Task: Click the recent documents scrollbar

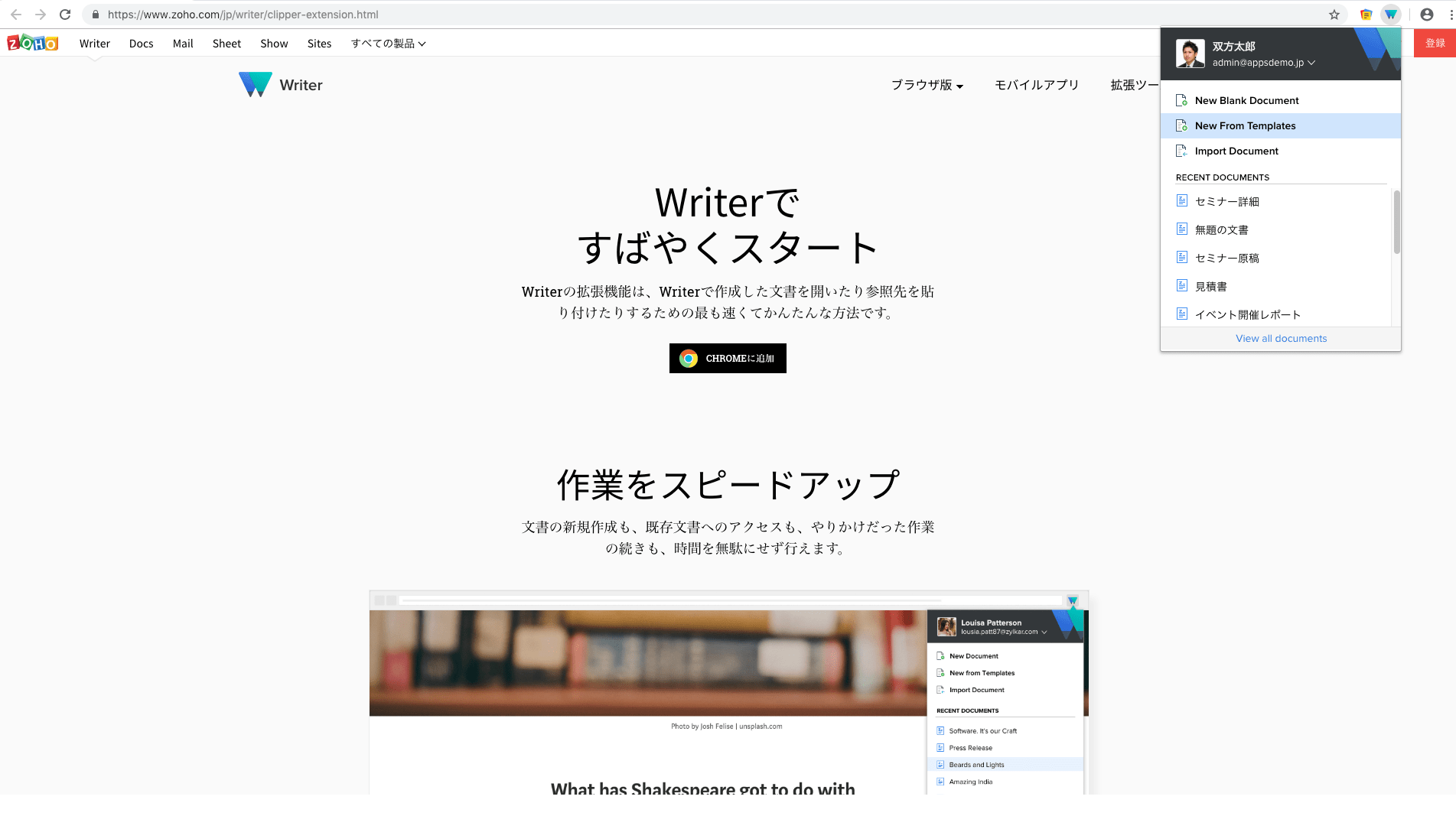Action: (x=1396, y=222)
